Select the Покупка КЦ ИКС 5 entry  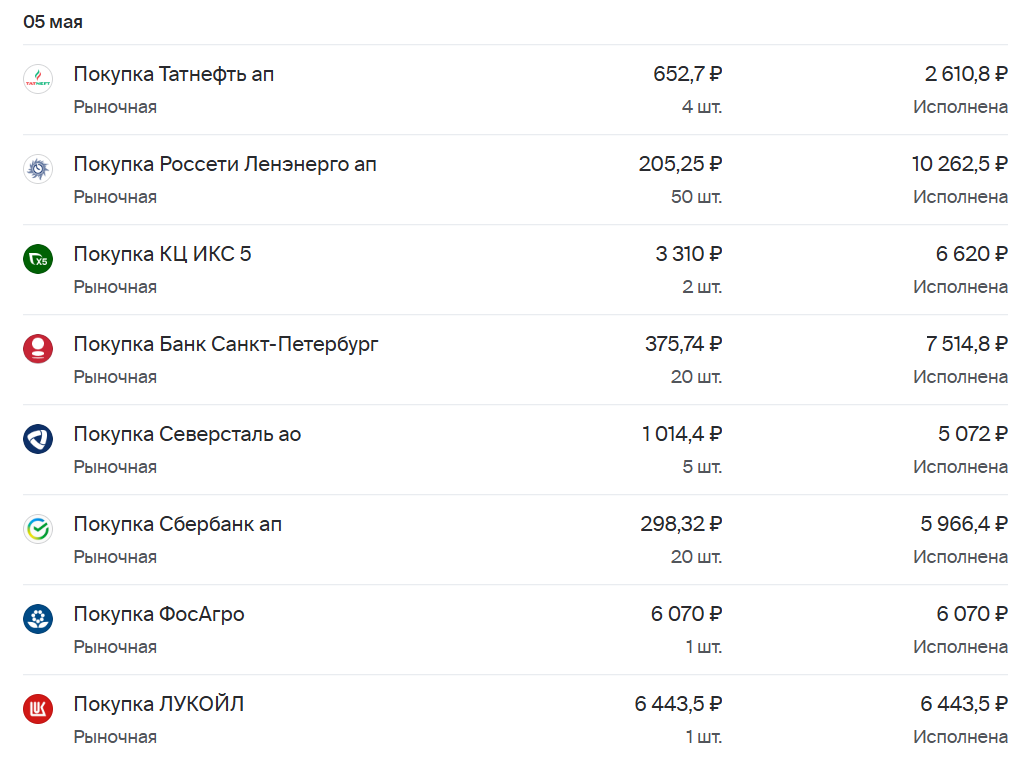click(162, 254)
